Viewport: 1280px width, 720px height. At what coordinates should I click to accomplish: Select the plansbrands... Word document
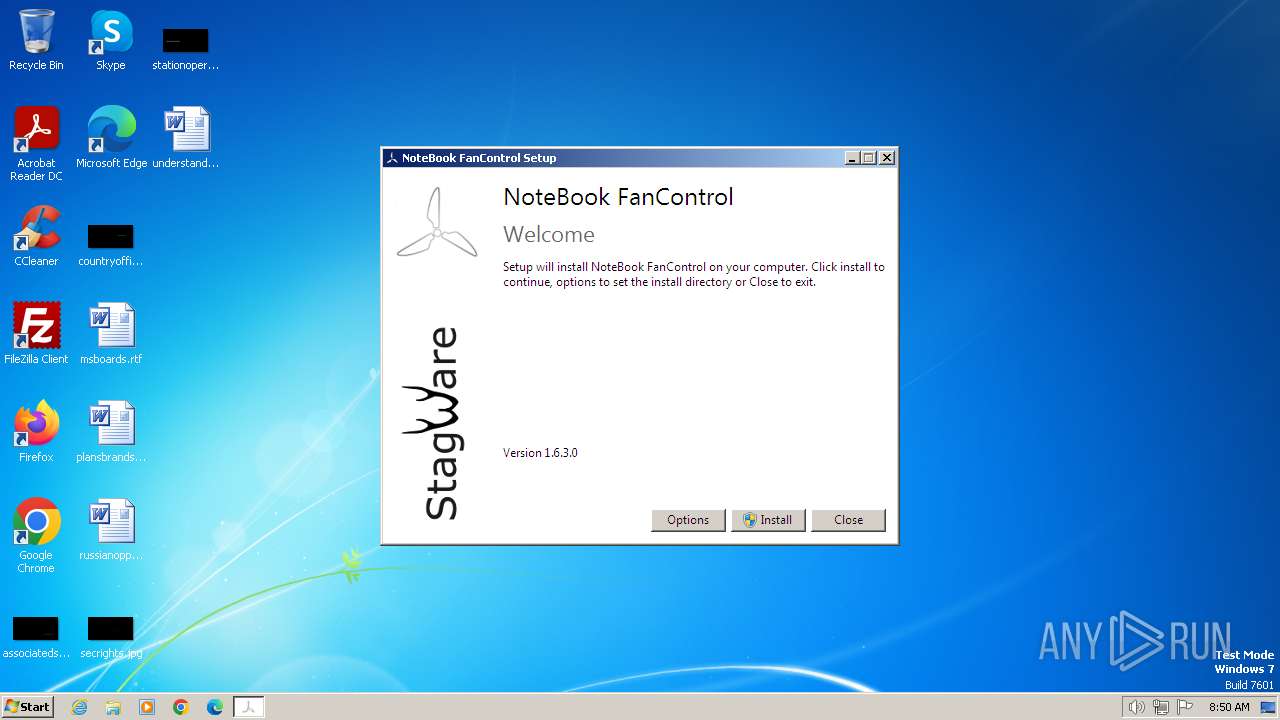pyautogui.click(x=111, y=431)
